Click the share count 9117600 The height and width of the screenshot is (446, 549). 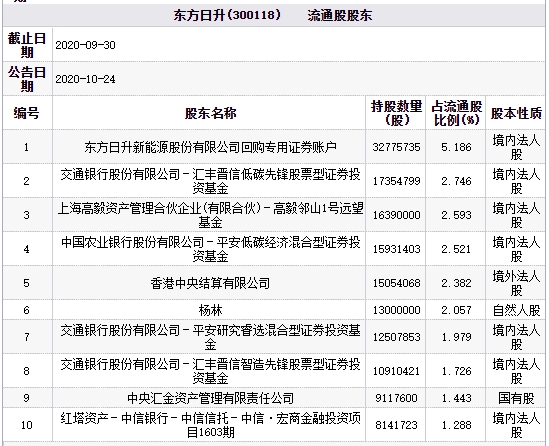pyautogui.click(x=396, y=398)
